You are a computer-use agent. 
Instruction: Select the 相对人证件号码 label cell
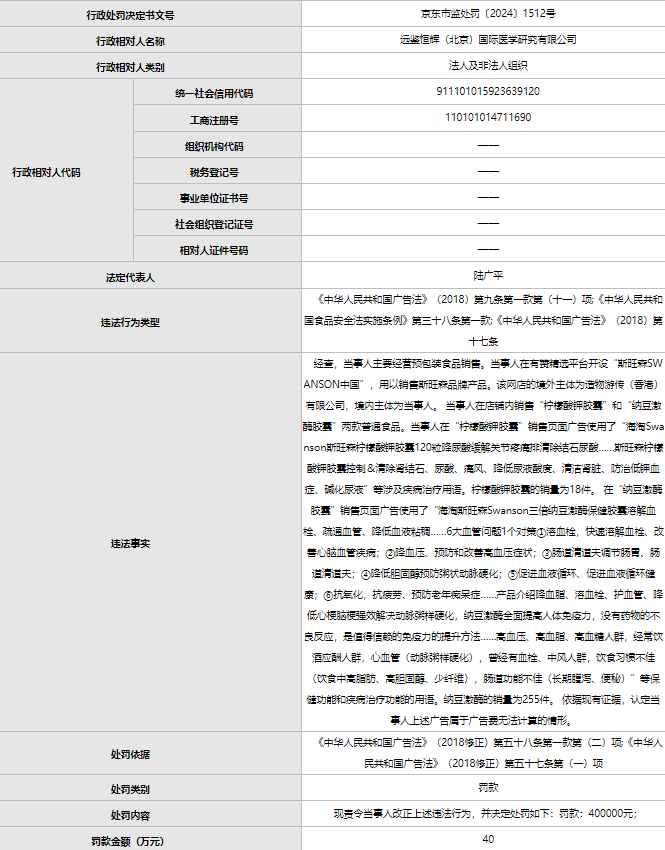point(214,250)
